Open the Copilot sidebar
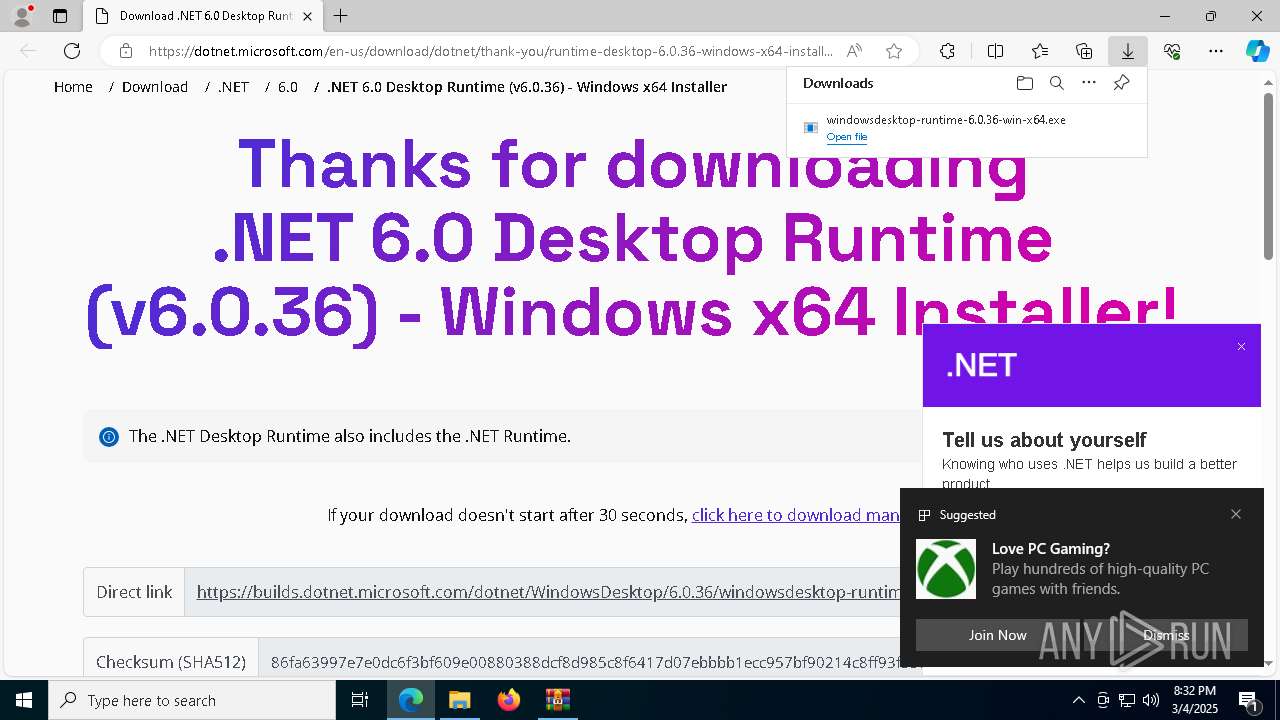This screenshot has width=1280, height=720. point(1257,51)
